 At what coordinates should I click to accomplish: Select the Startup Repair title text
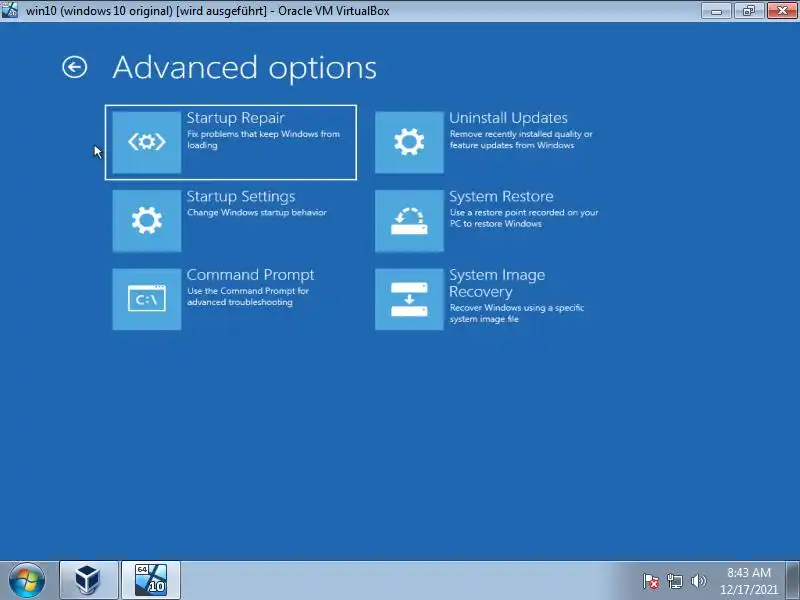(x=235, y=118)
